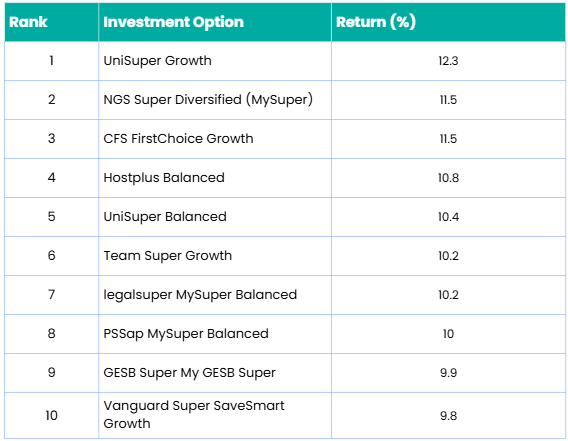Screen dimensions: 568x441
Task: Select the 9.9 return value
Action: [448, 373]
